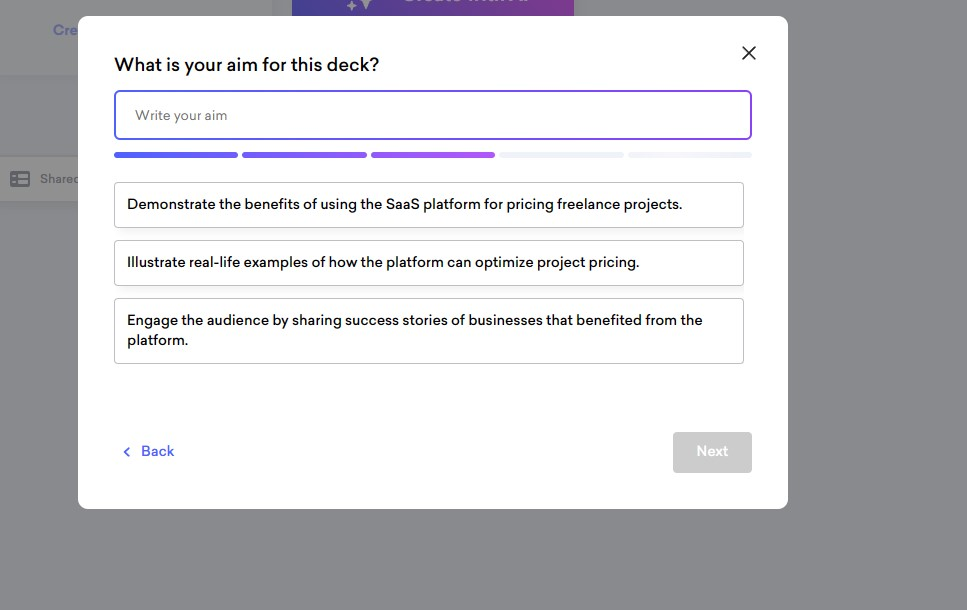Choose "Illustrate real-life examples" aim suggestion
The image size is (967, 610).
pos(428,263)
